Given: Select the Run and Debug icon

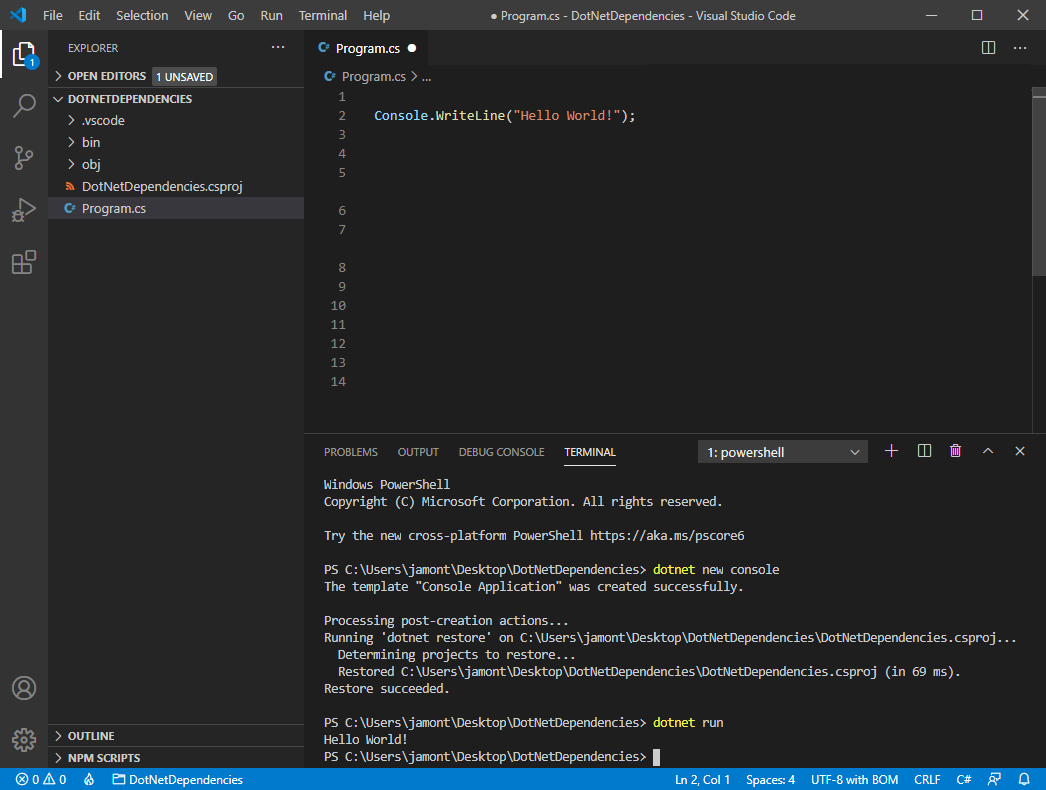Looking at the screenshot, I should (x=24, y=210).
